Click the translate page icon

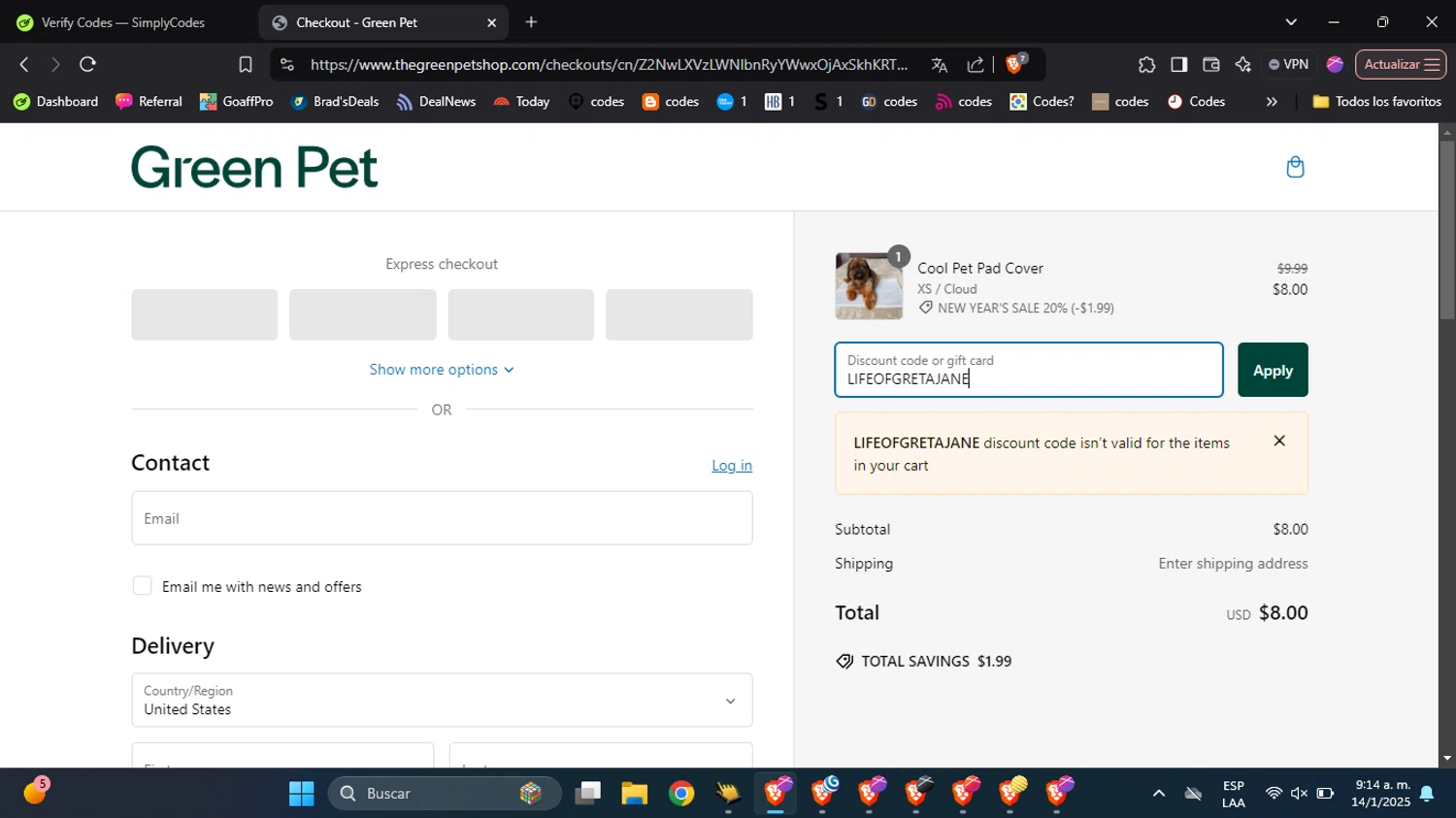point(939,64)
